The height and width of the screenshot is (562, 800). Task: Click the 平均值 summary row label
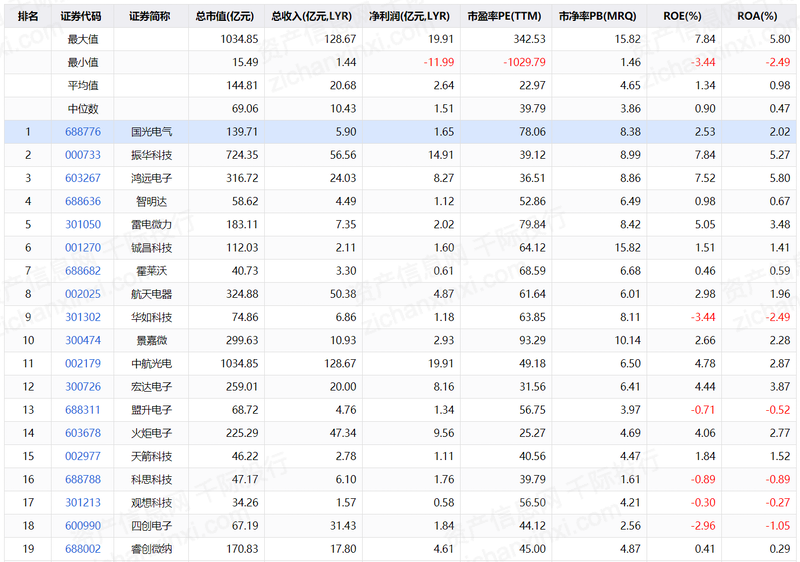tap(83, 85)
